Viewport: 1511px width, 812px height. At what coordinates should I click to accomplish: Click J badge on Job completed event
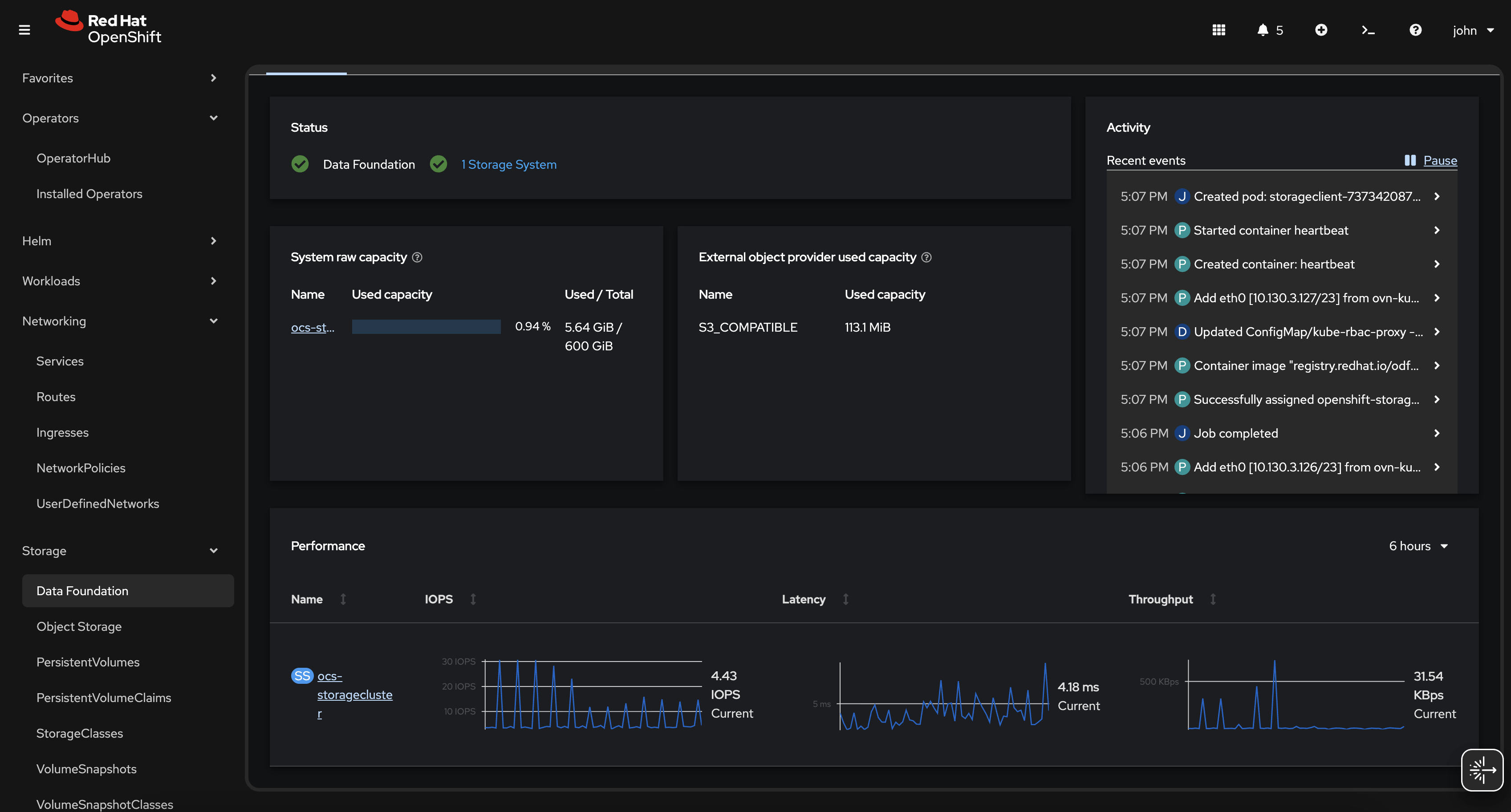(x=1182, y=433)
